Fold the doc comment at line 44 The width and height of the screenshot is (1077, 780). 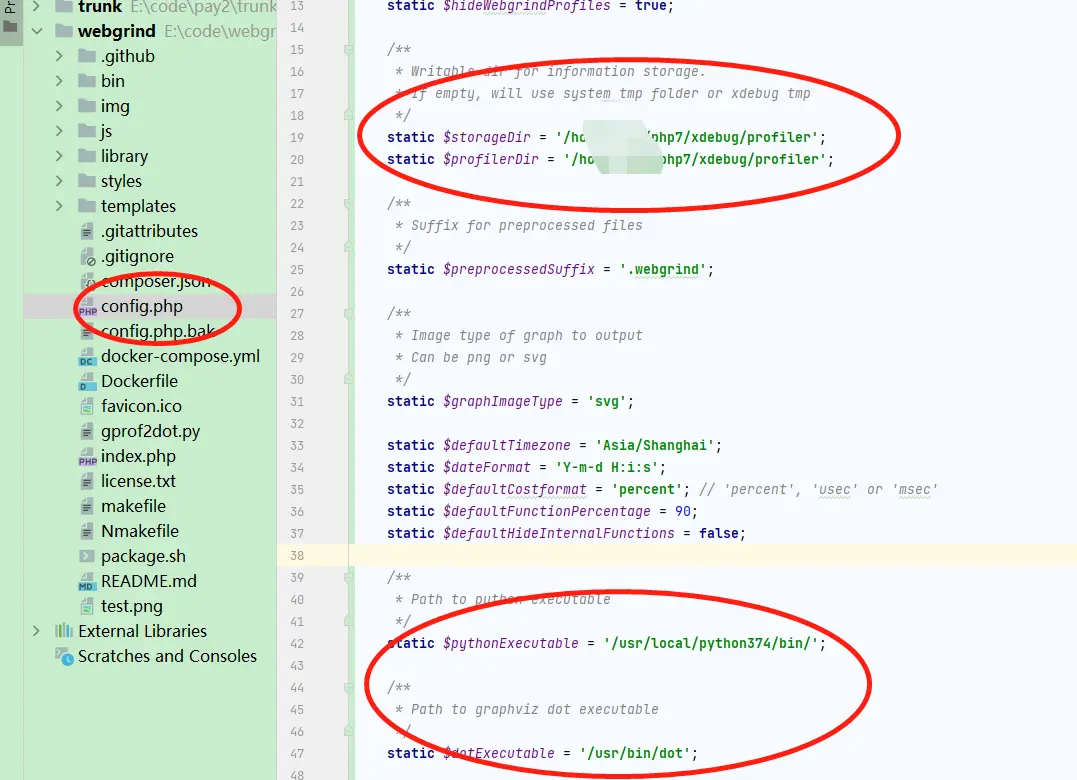pos(348,687)
